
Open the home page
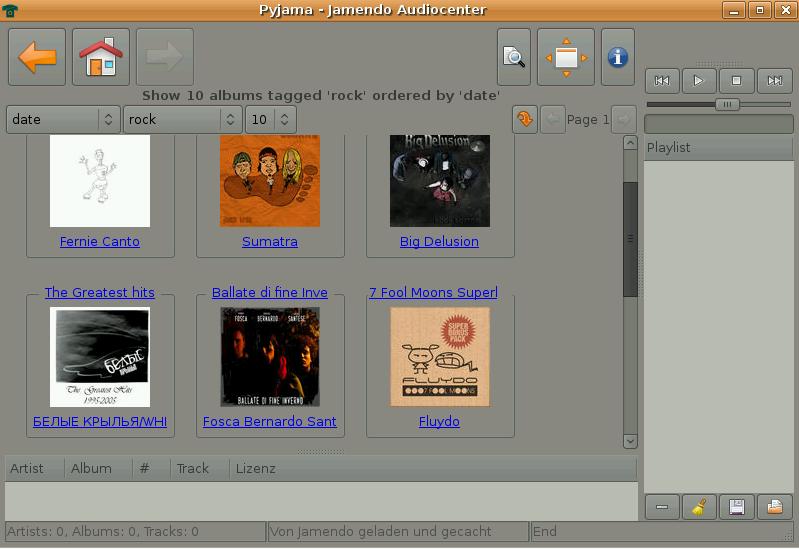click(x=101, y=57)
